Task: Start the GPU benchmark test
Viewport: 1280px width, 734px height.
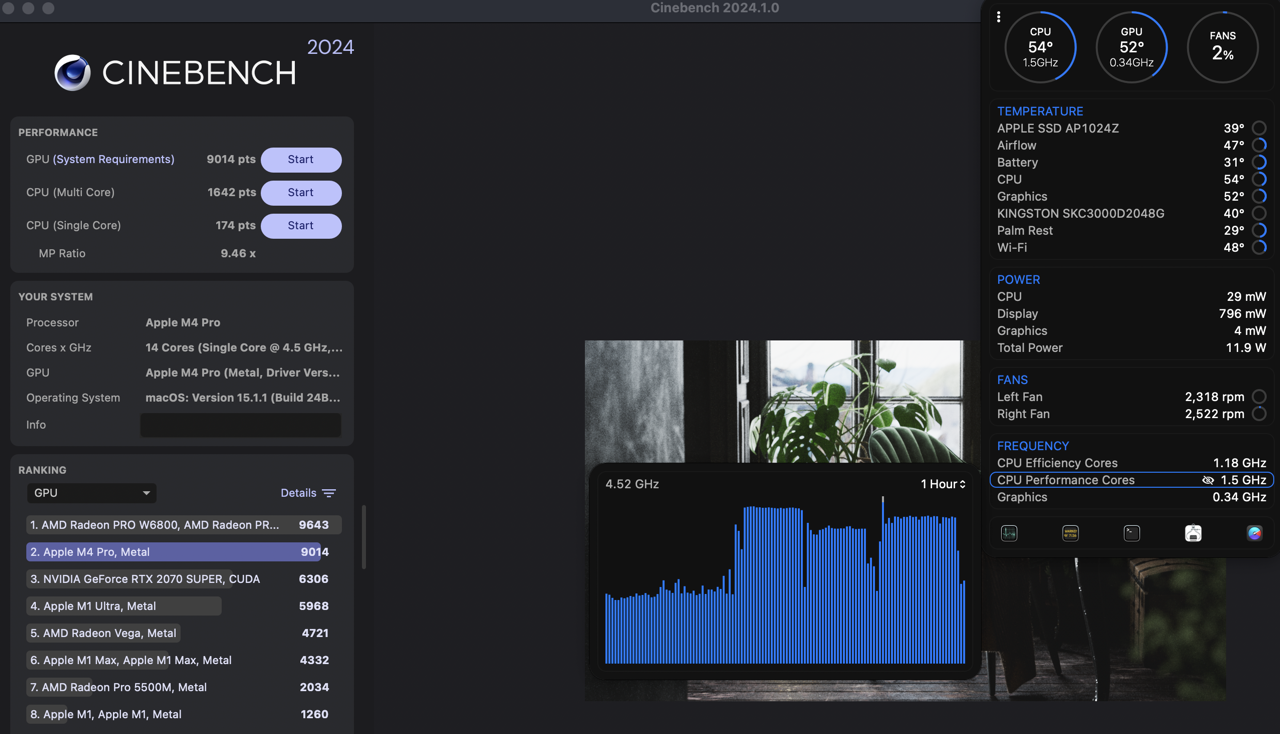Action: [x=301, y=160]
